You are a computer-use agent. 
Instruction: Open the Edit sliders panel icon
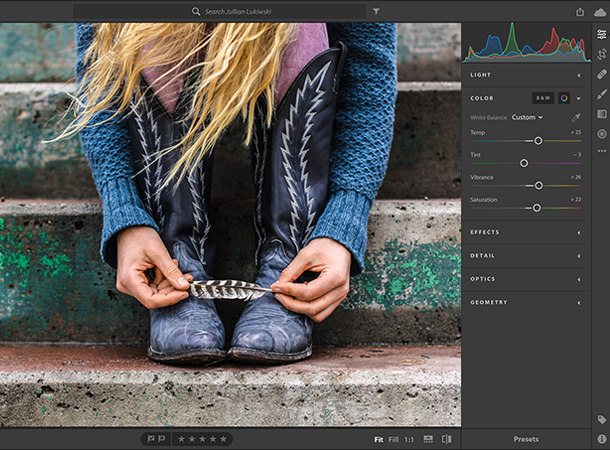[601, 34]
